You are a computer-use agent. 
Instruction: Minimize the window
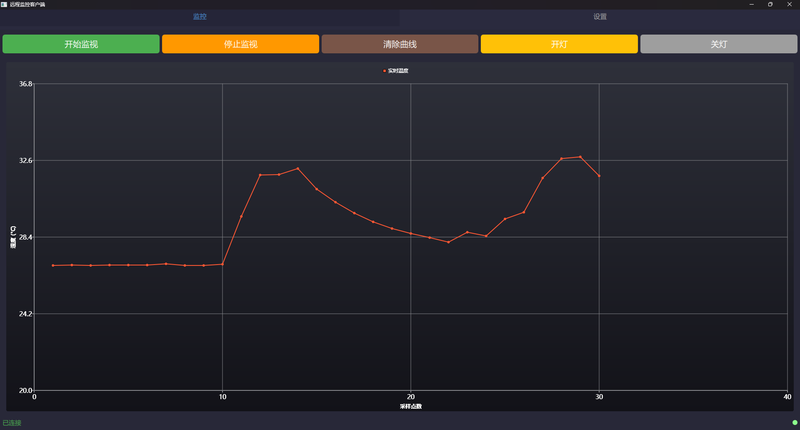point(752,4)
